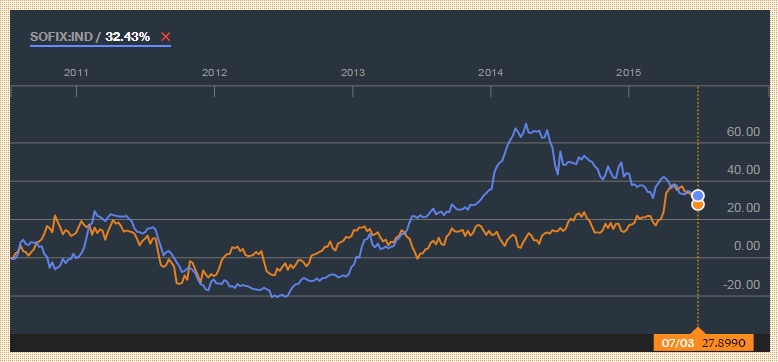Click the 2014 year label on the axis
778x362 pixels.
[x=491, y=73]
